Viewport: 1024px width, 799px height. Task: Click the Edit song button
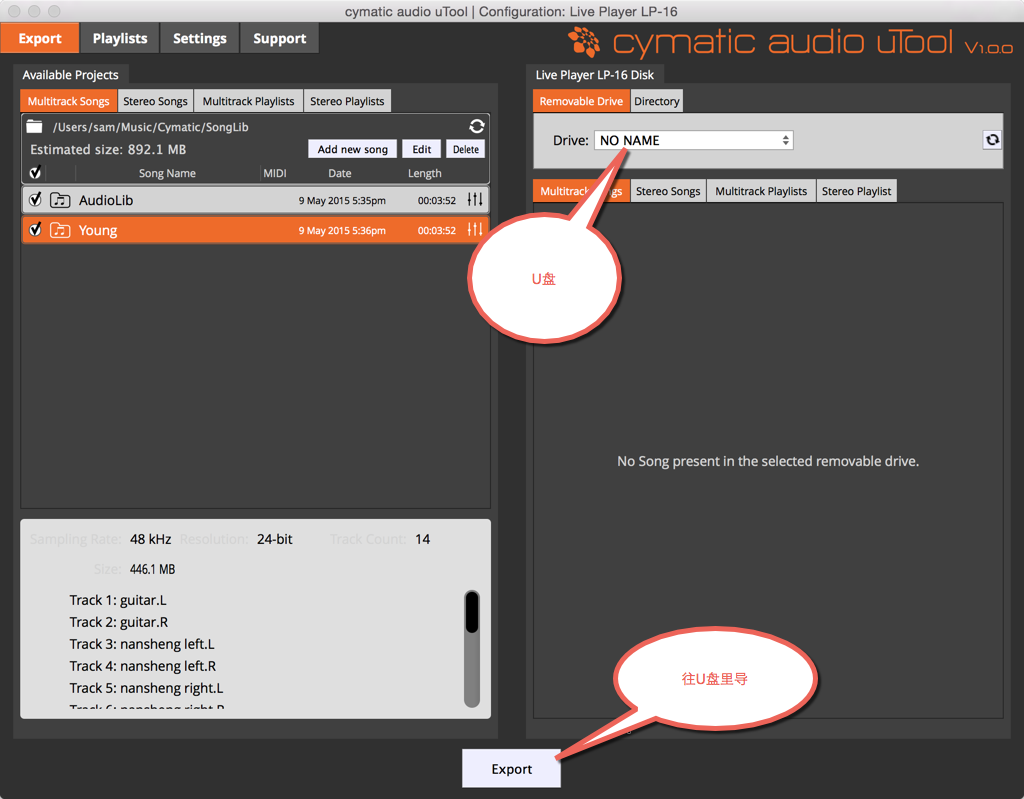click(x=422, y=149)
